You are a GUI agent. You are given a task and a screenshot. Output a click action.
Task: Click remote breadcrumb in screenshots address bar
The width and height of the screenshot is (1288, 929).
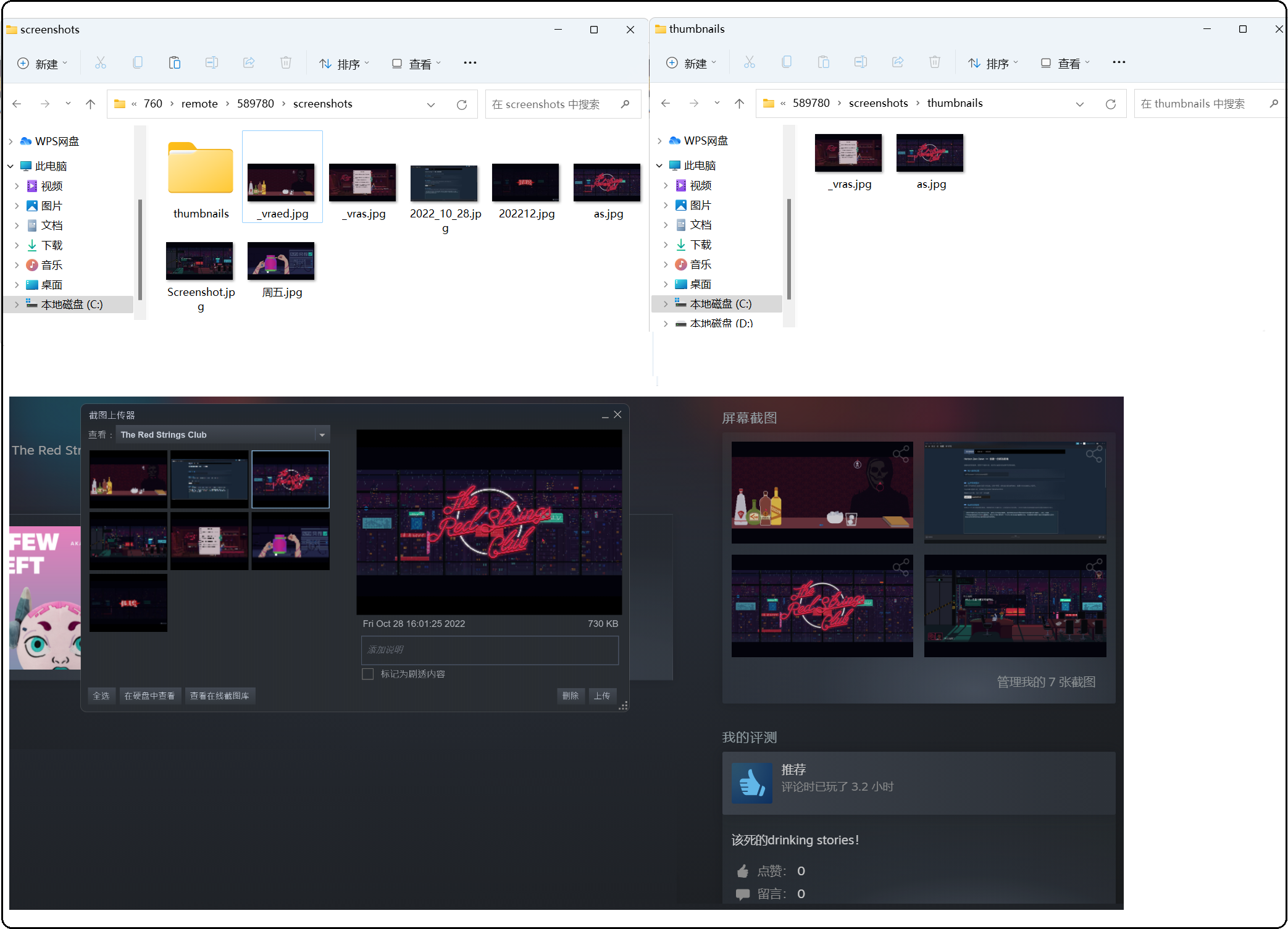point(199,104)
